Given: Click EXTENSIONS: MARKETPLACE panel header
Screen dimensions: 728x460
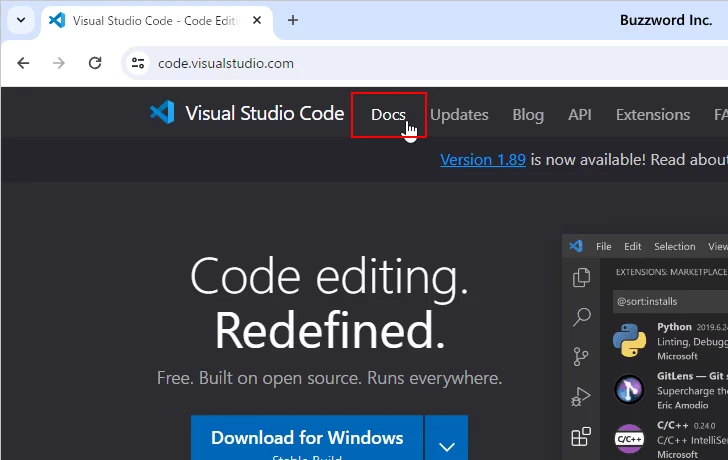Looking at the screenshot, I should click(x=671, y=272).
